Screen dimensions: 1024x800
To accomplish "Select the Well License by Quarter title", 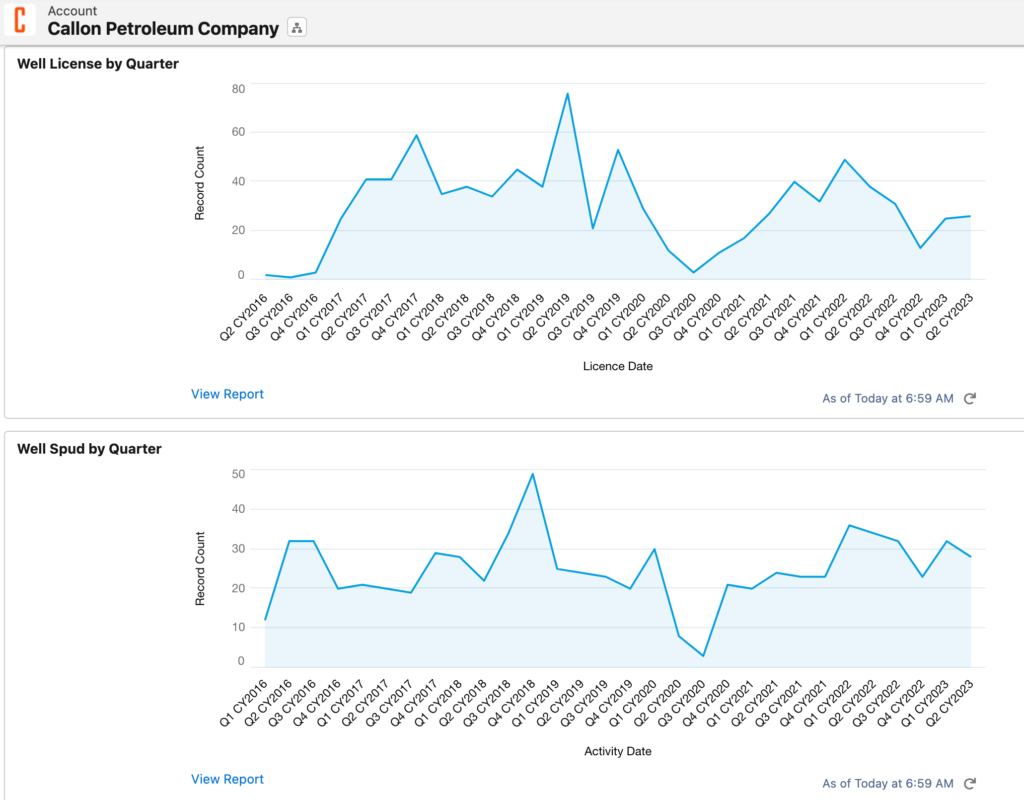I will [98, 64].
